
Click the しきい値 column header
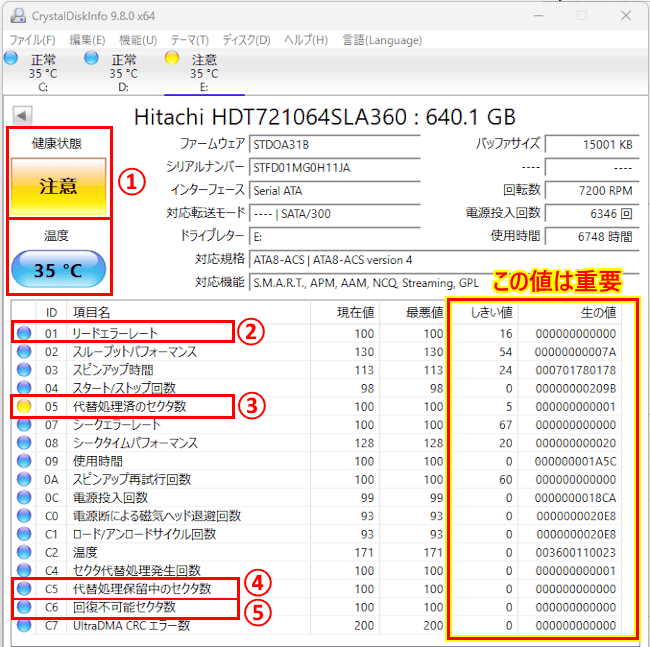point(483,312)
